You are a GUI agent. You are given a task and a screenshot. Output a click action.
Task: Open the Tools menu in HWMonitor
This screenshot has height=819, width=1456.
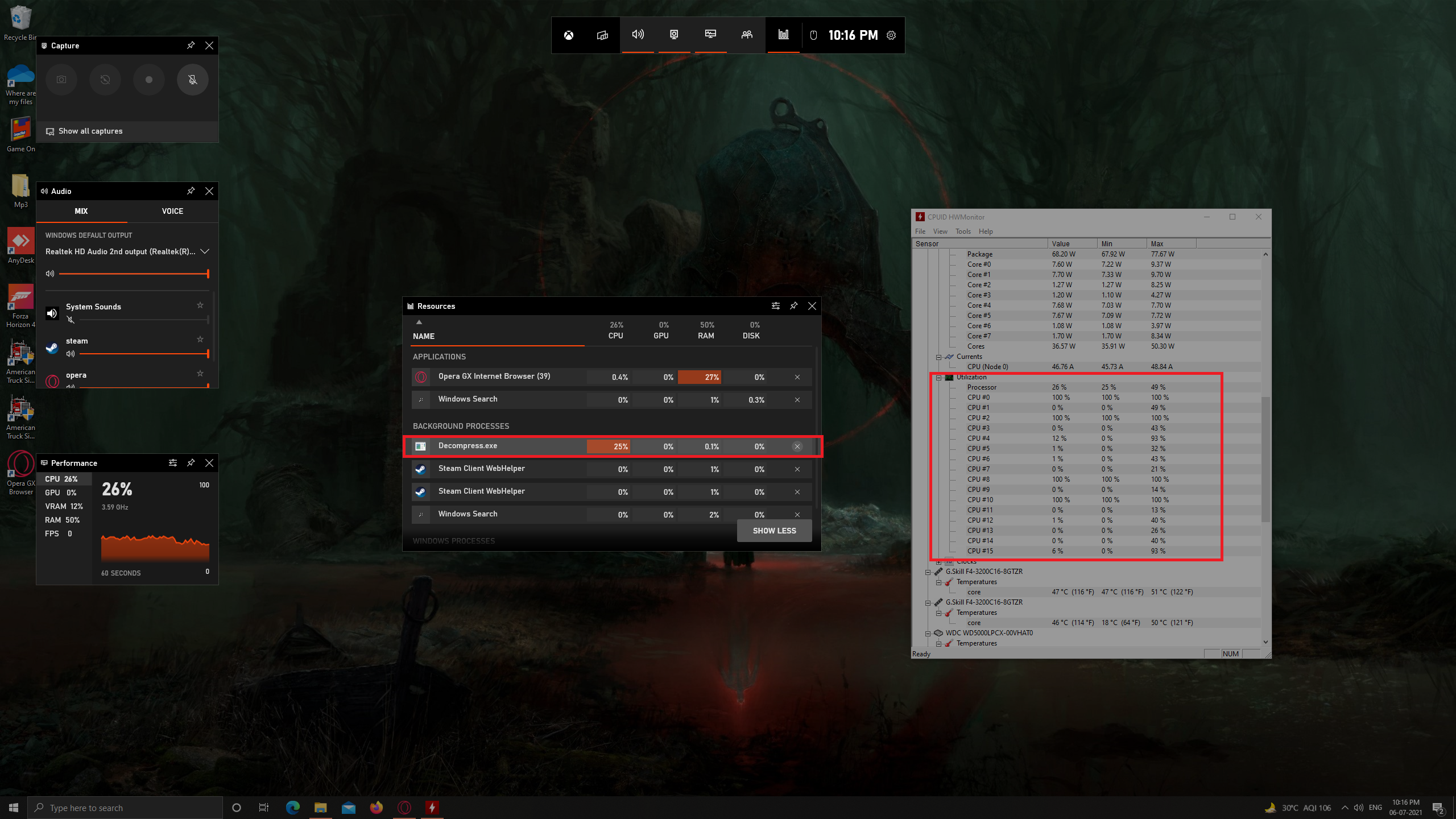click(x=963, y=231)
